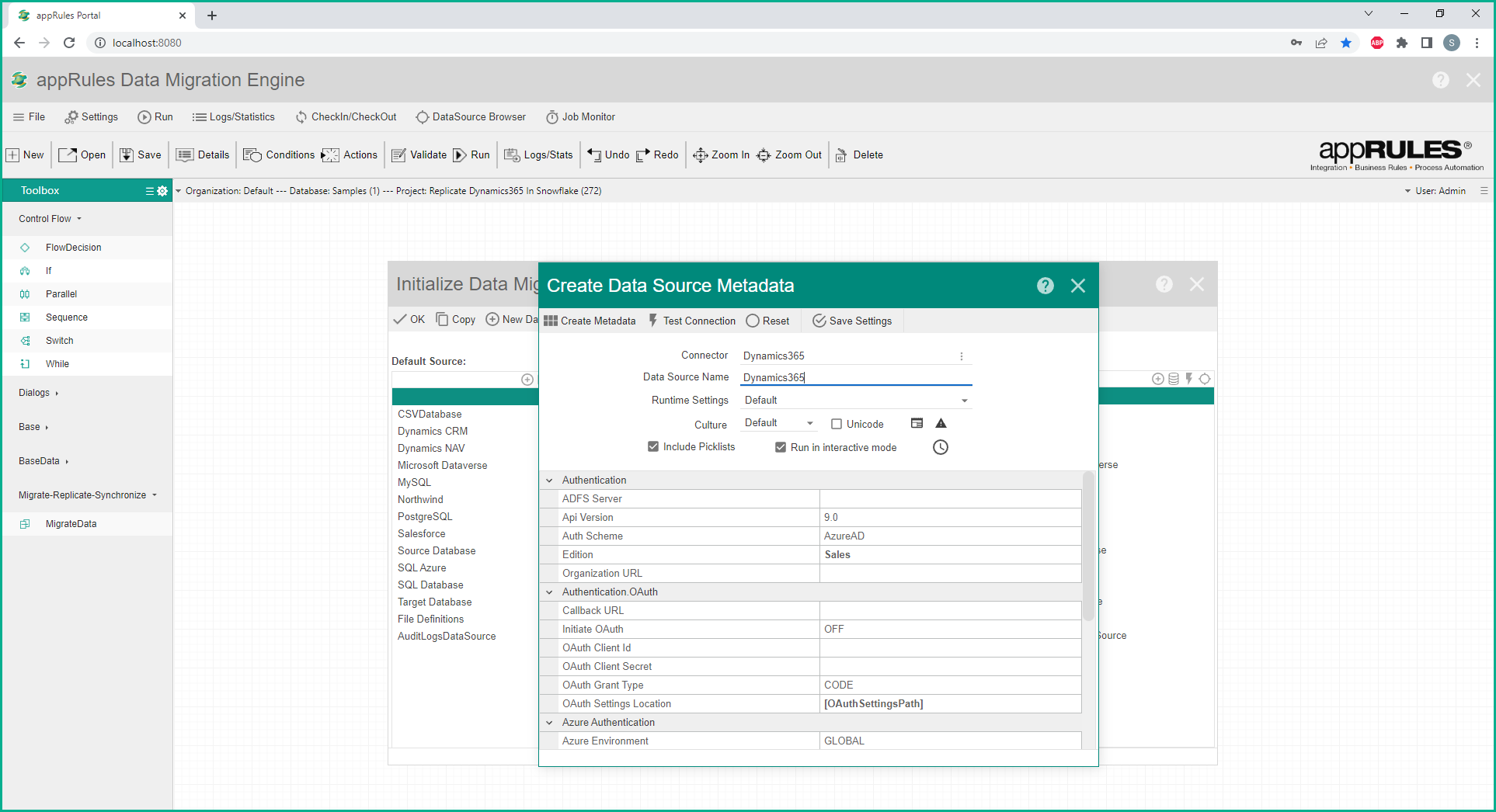
Task: Open the Runtime Settings dropdown
Action: 856,401
